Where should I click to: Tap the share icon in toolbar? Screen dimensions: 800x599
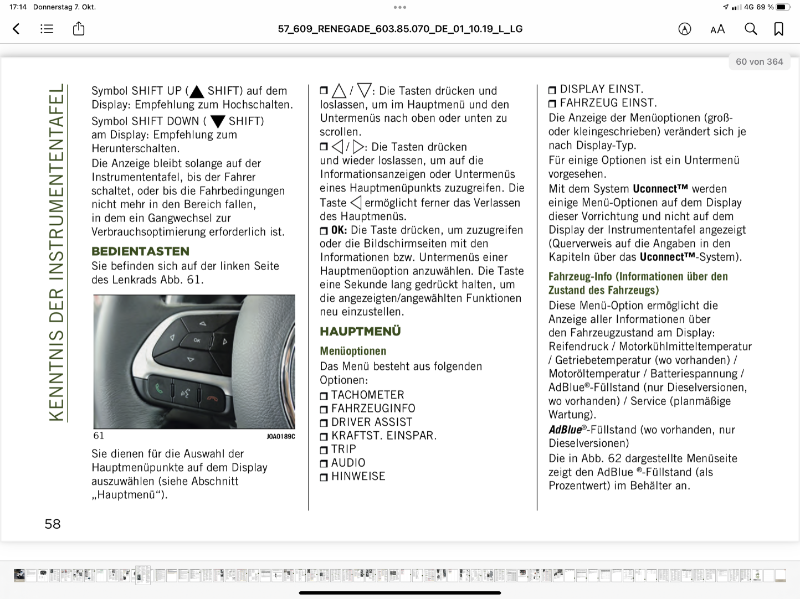pyautogui.click(x=78, y=29)
